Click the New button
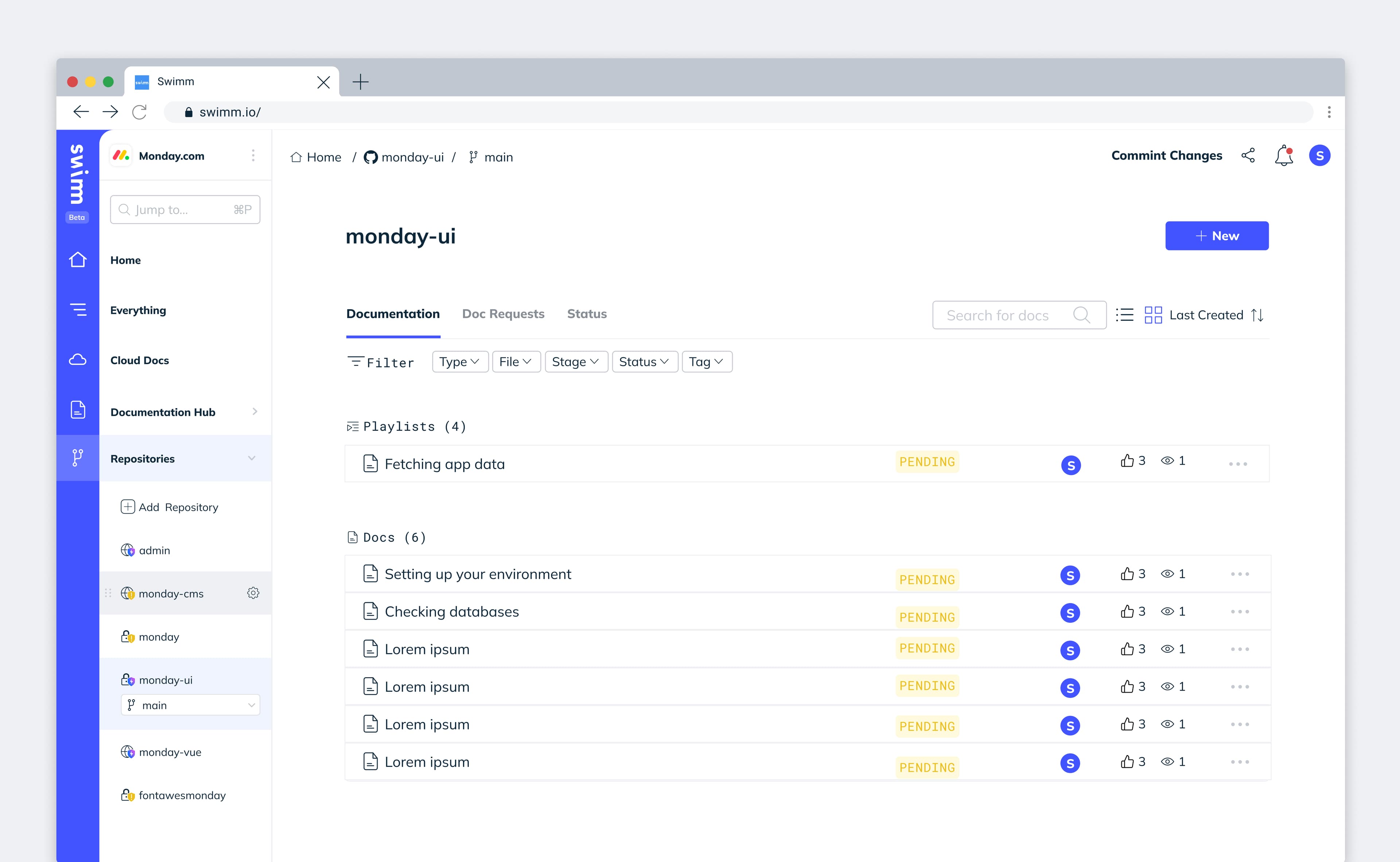Viewport: 1400px width, 862px height. [1217, 235]
